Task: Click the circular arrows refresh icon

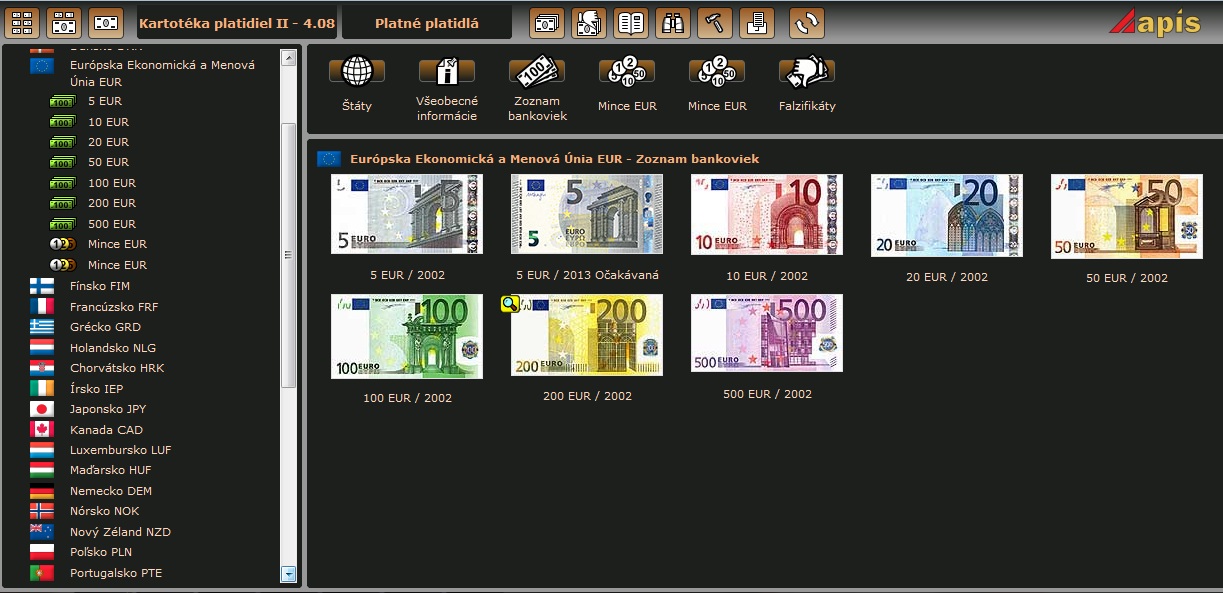Action: pyautogui.click(x=807, y=22)
